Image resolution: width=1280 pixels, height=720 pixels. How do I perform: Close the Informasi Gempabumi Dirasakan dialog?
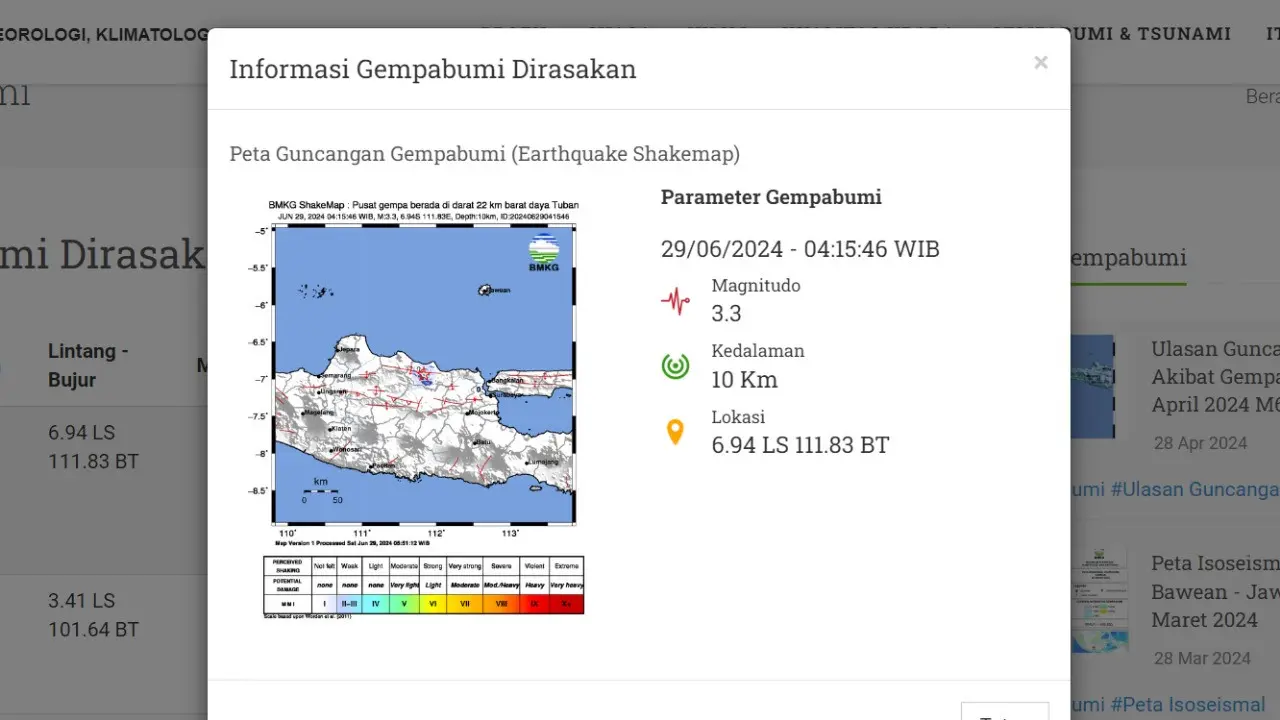[x=1041, y=63]
